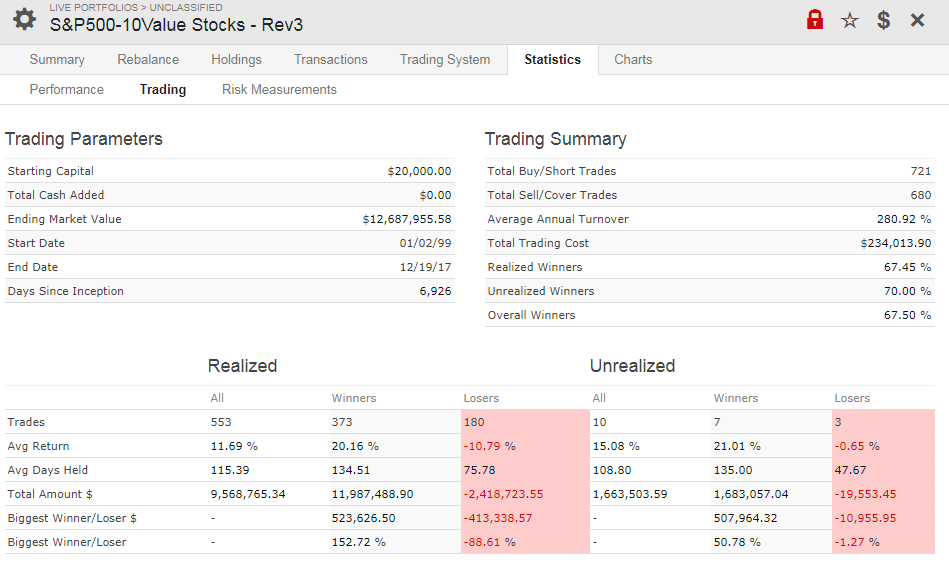
Task: Open the Transactions tab
Action: (x=330, y=59)
